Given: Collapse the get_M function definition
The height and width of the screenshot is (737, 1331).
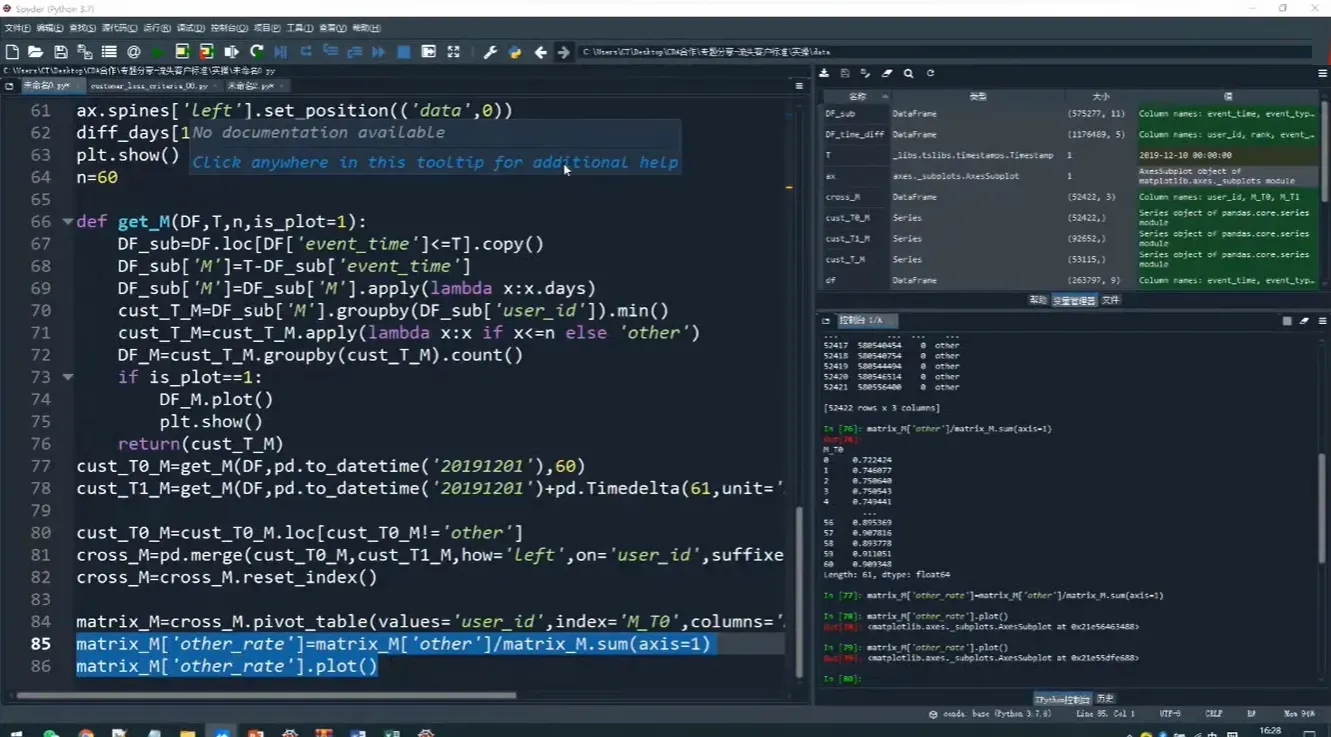Looking at the screenshot, I should (67, 222).
